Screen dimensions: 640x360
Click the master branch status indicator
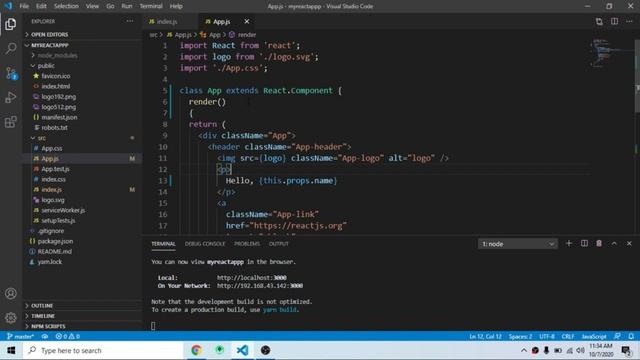(x=20, y=336)
